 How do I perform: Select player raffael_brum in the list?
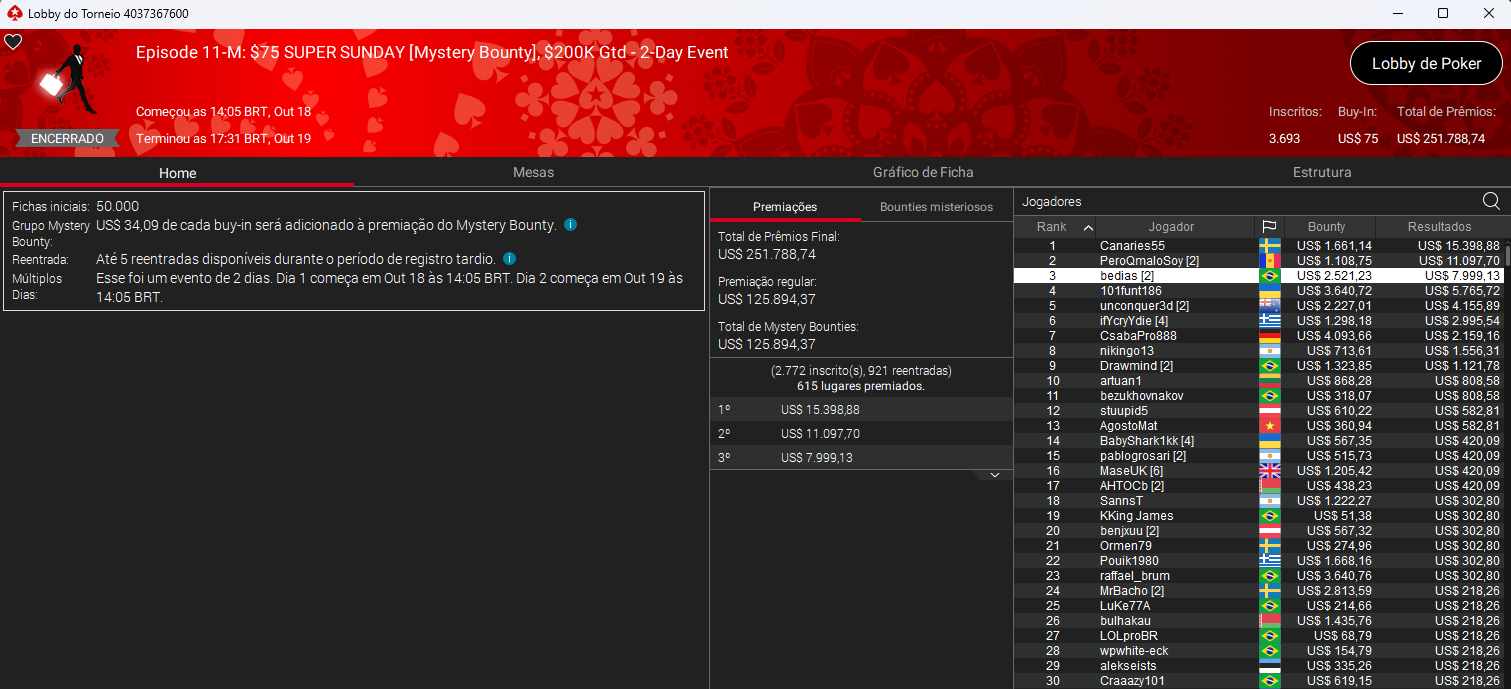(1260, 576)
